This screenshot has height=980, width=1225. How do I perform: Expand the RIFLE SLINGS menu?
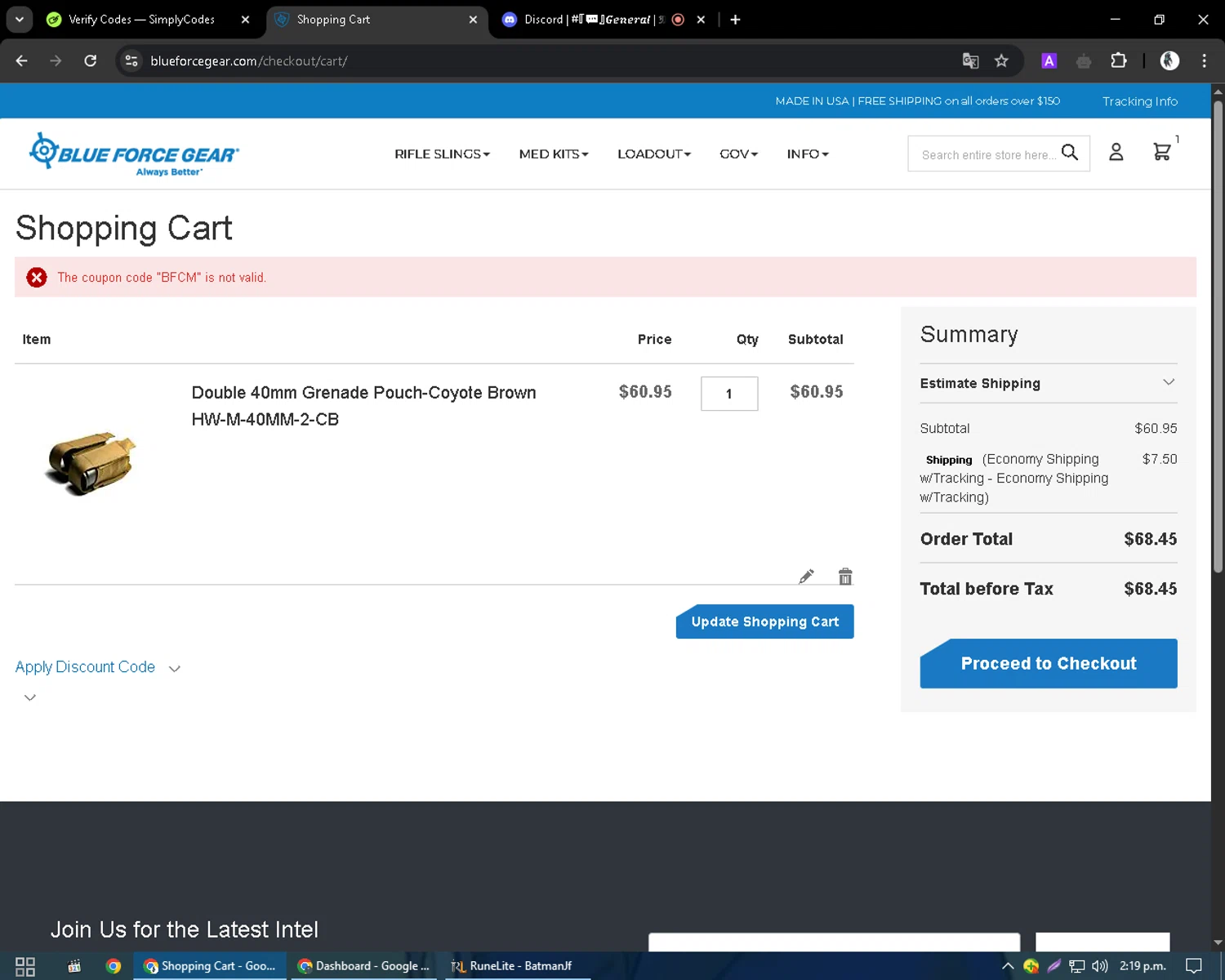[442, 154]
